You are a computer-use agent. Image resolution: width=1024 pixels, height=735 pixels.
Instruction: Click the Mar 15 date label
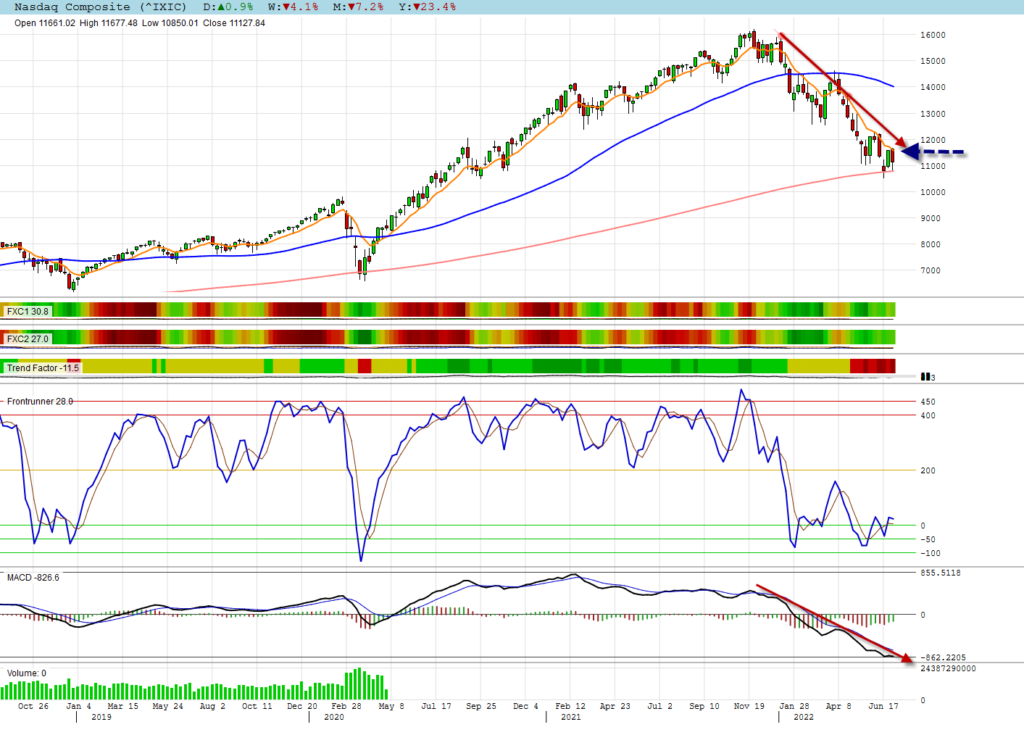pos(123,706)
